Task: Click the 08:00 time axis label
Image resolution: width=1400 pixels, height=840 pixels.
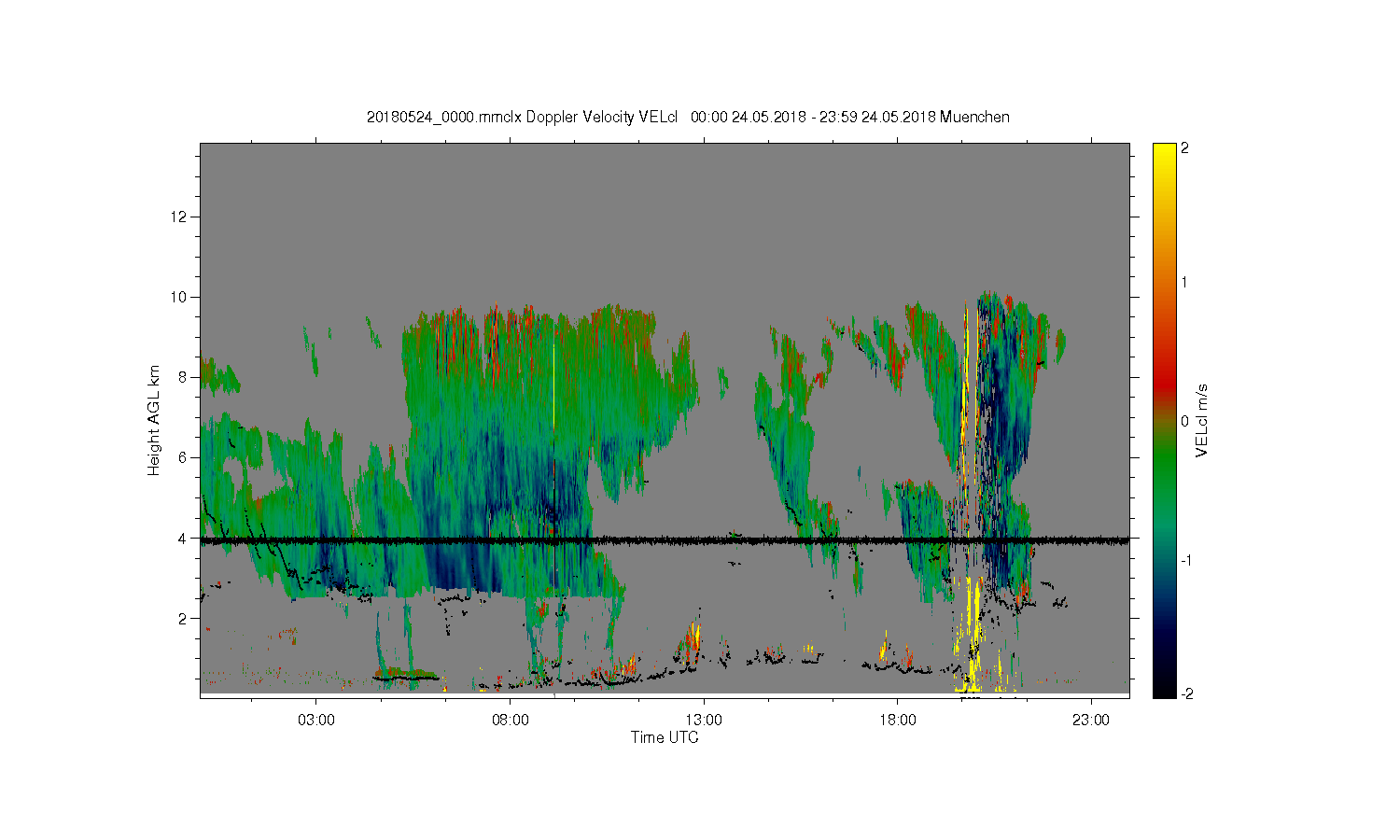Action: coord(510,721)
